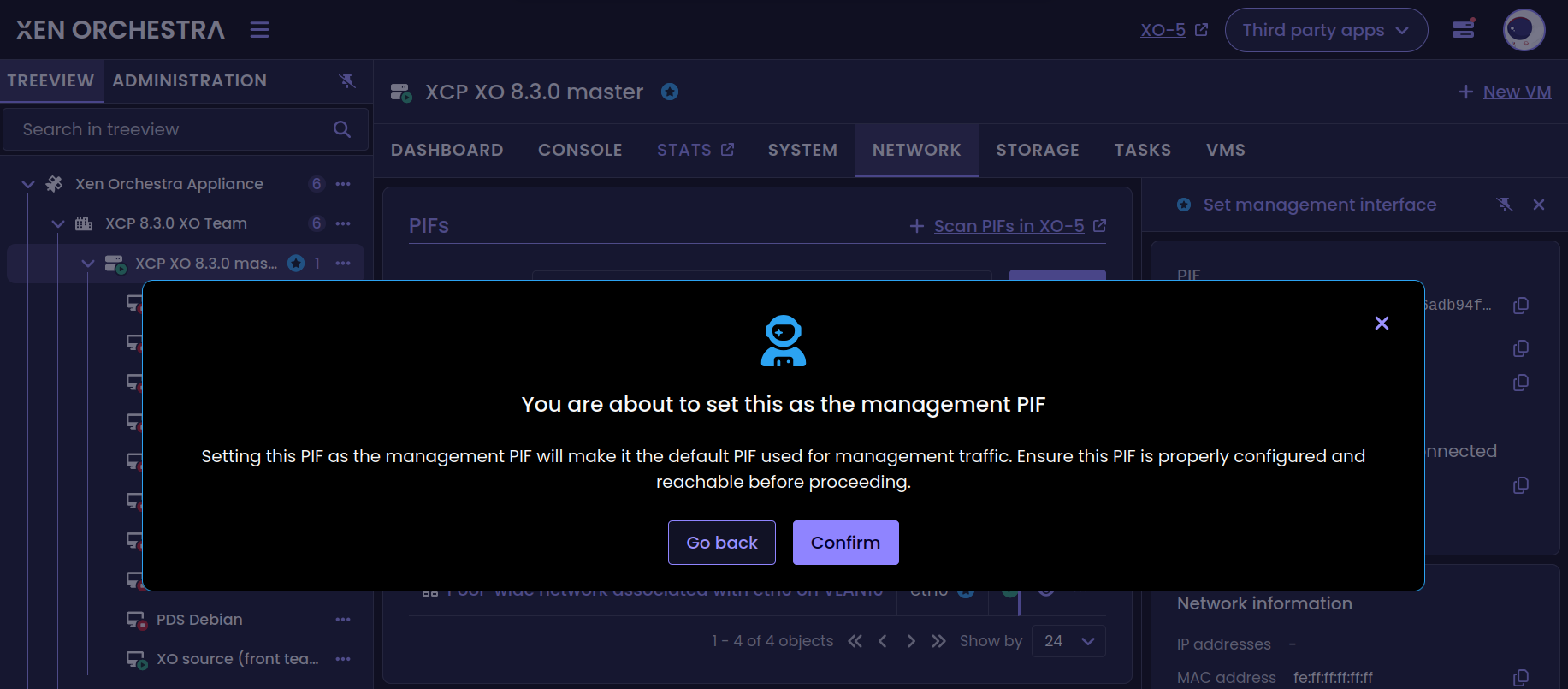Viewport: 1568px width, 689px height.
Task: Open the Dashboard tab
Action: (x=447, y=150)
